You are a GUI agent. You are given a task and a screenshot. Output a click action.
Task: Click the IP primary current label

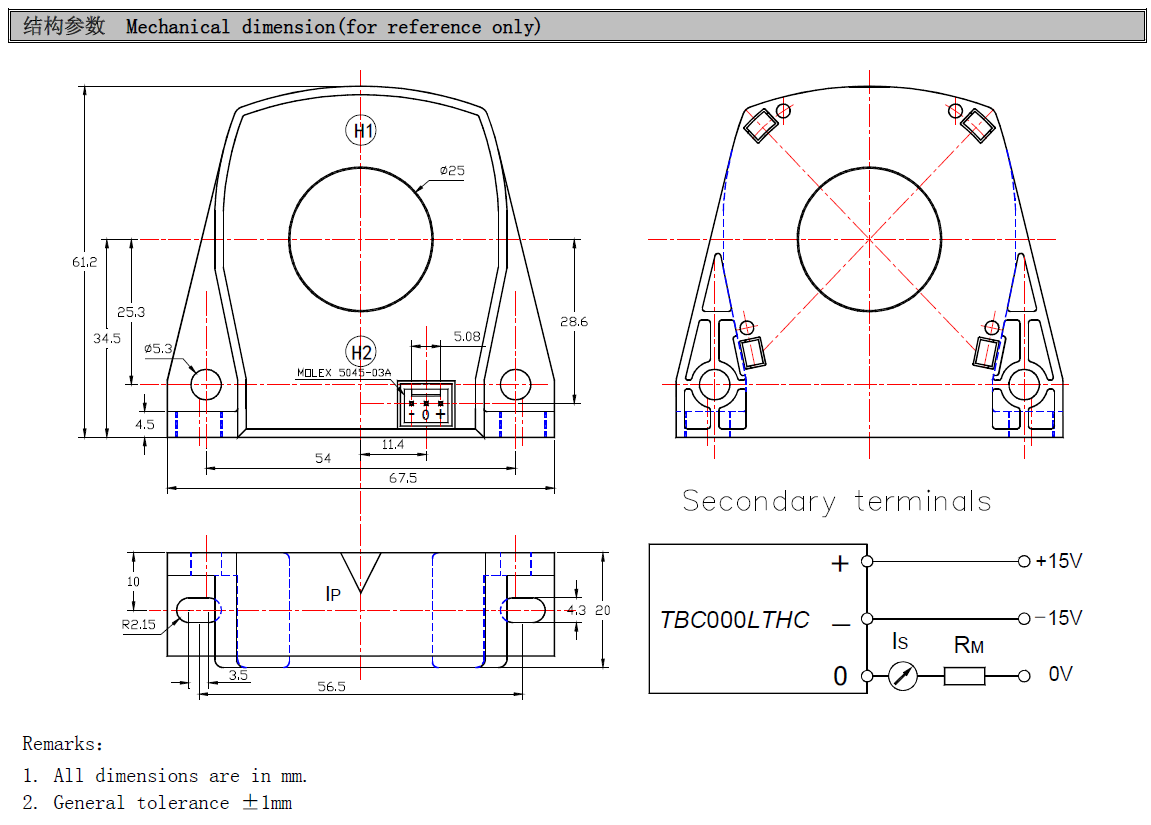click(x=333, y=595)
